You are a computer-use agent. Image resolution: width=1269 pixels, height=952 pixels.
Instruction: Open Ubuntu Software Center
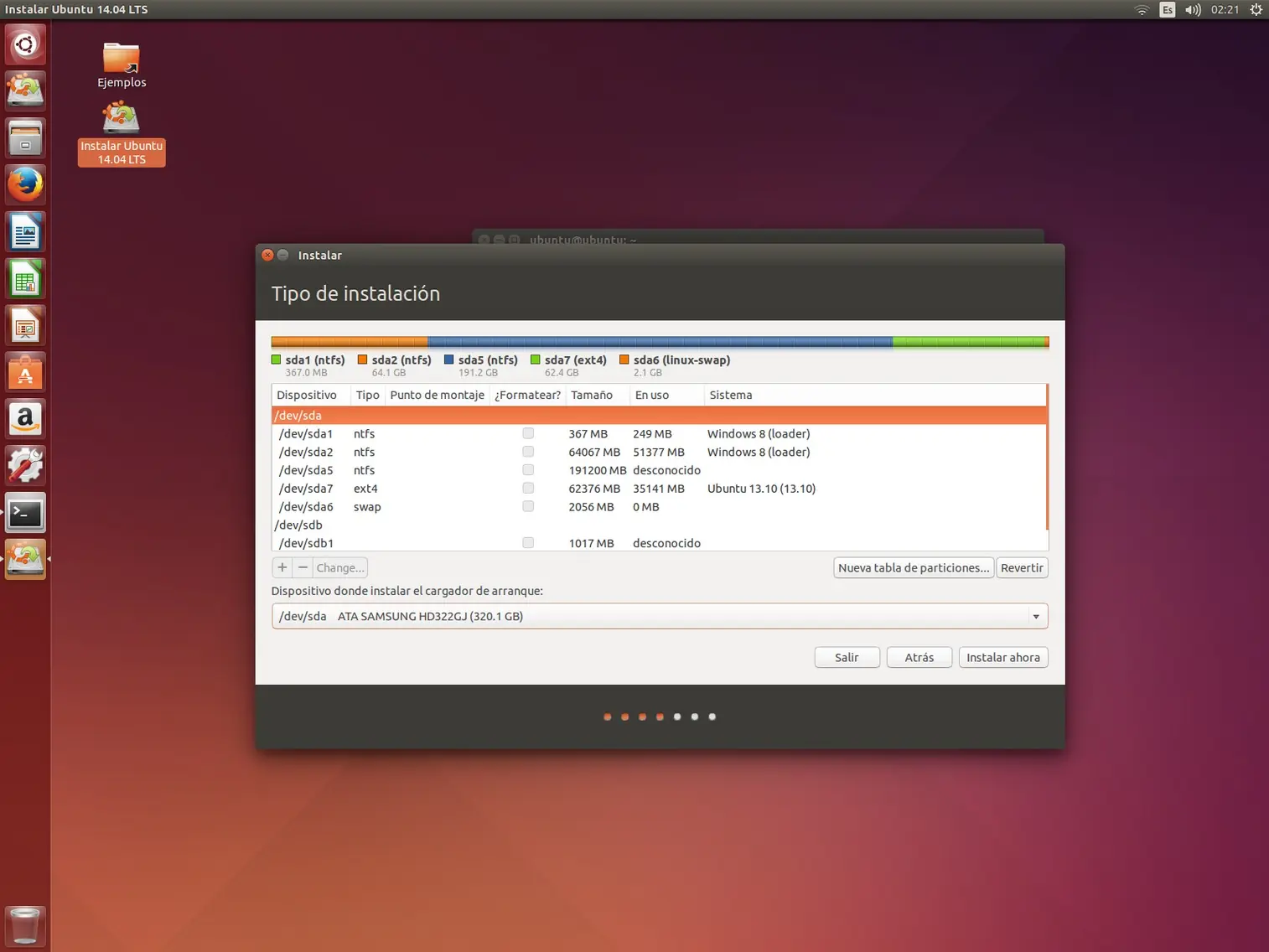[x=25, y=372]
